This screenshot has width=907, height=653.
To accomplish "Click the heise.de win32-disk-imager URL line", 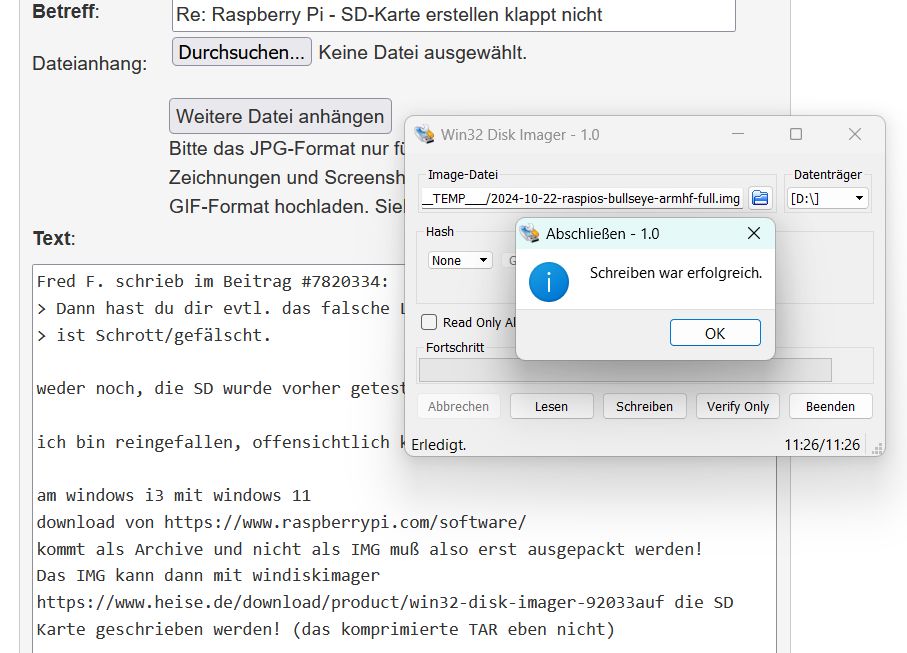I will coord(385,603).
